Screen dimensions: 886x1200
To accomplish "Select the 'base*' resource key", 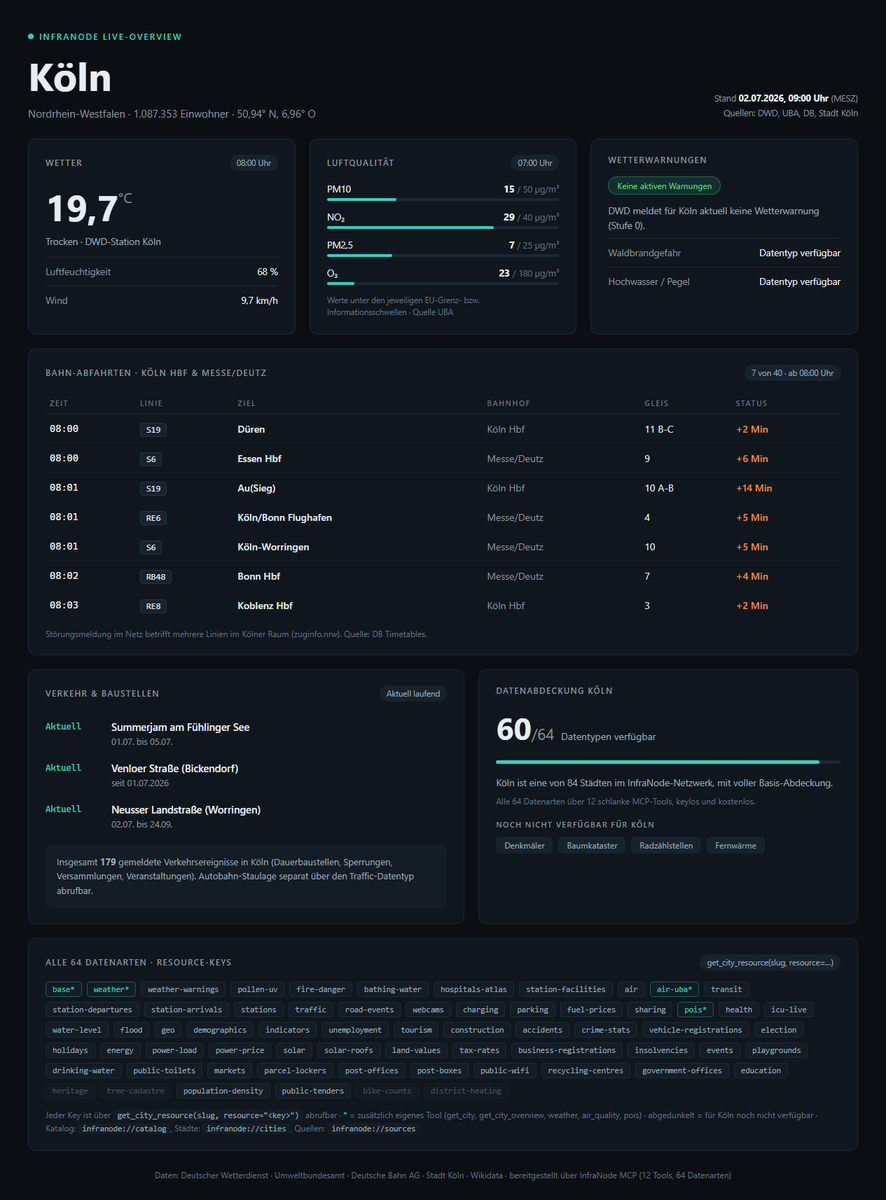I will 64,990.
